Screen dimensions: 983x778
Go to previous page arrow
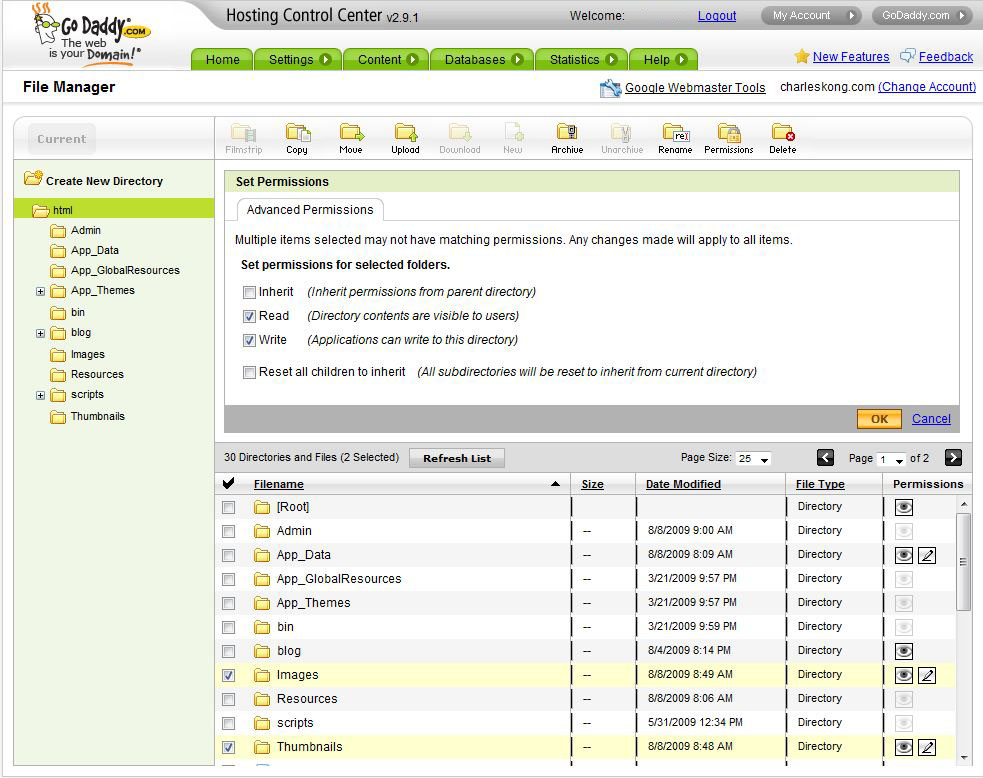click(x=825, y=458)
